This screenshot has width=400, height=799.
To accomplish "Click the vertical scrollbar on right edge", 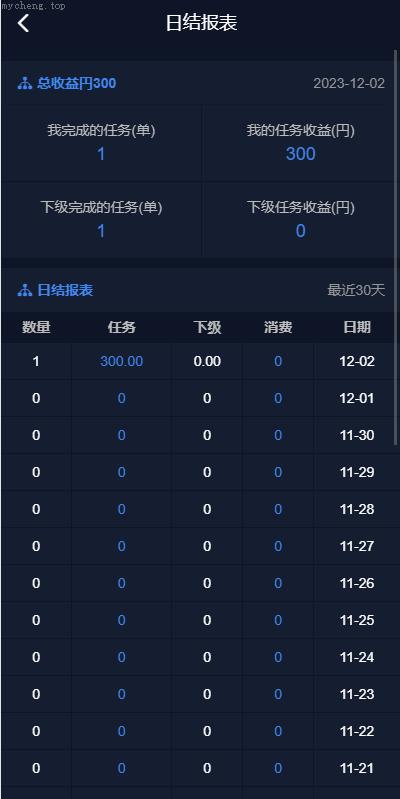I will (x=396, y=248).
